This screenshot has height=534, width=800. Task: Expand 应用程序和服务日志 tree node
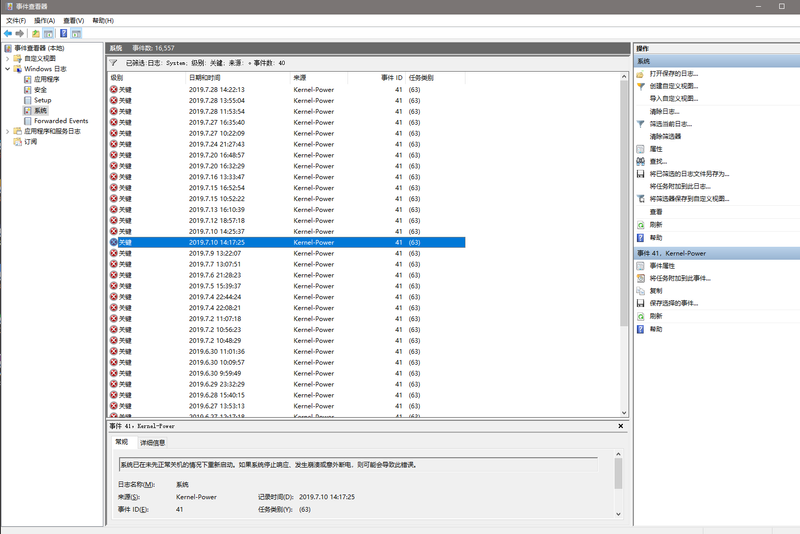pyautogui.click(x=8, y=131)
